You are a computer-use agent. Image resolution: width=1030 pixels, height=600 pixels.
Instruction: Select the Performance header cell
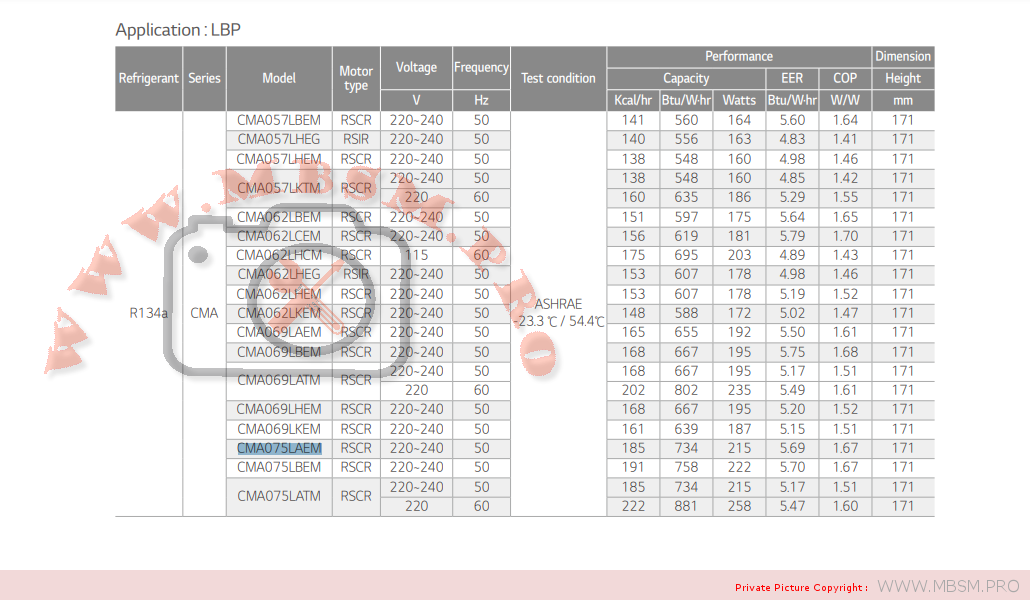(739, 57)
